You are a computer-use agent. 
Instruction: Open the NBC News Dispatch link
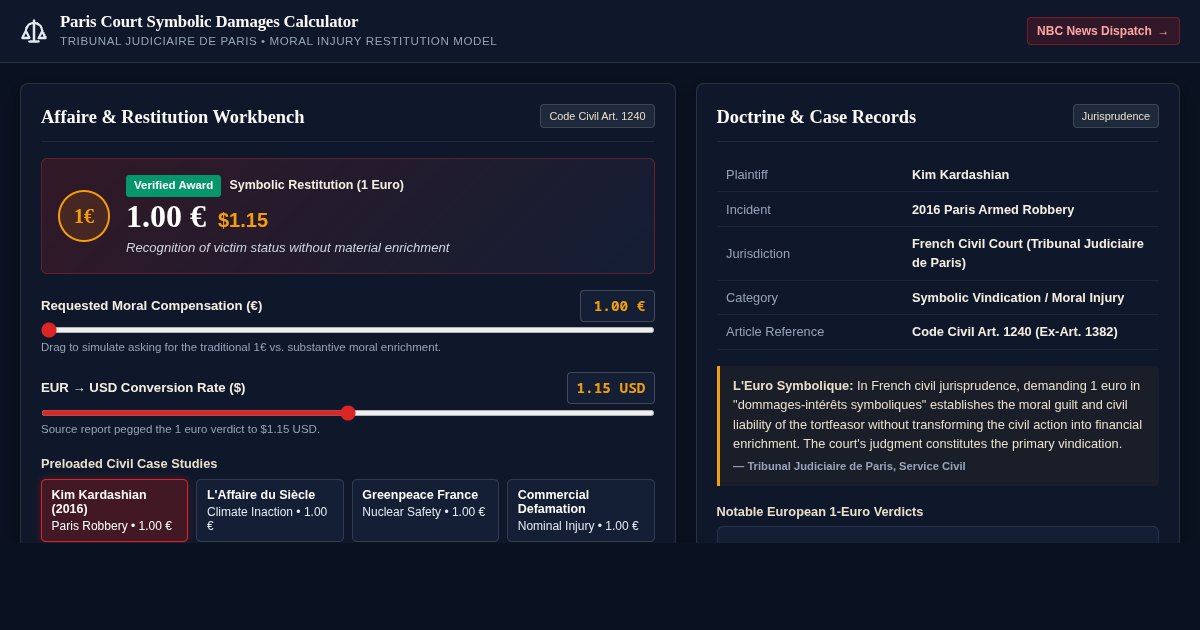(x=1103, y=31)
